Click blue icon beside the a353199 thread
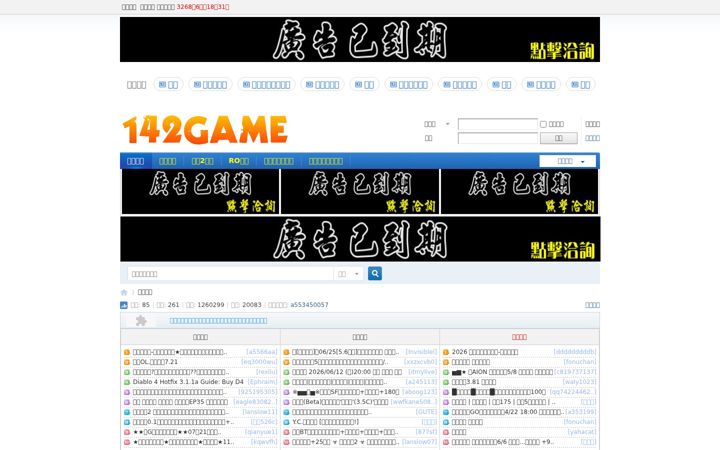720x450 pixels. [x=445, y=412]
